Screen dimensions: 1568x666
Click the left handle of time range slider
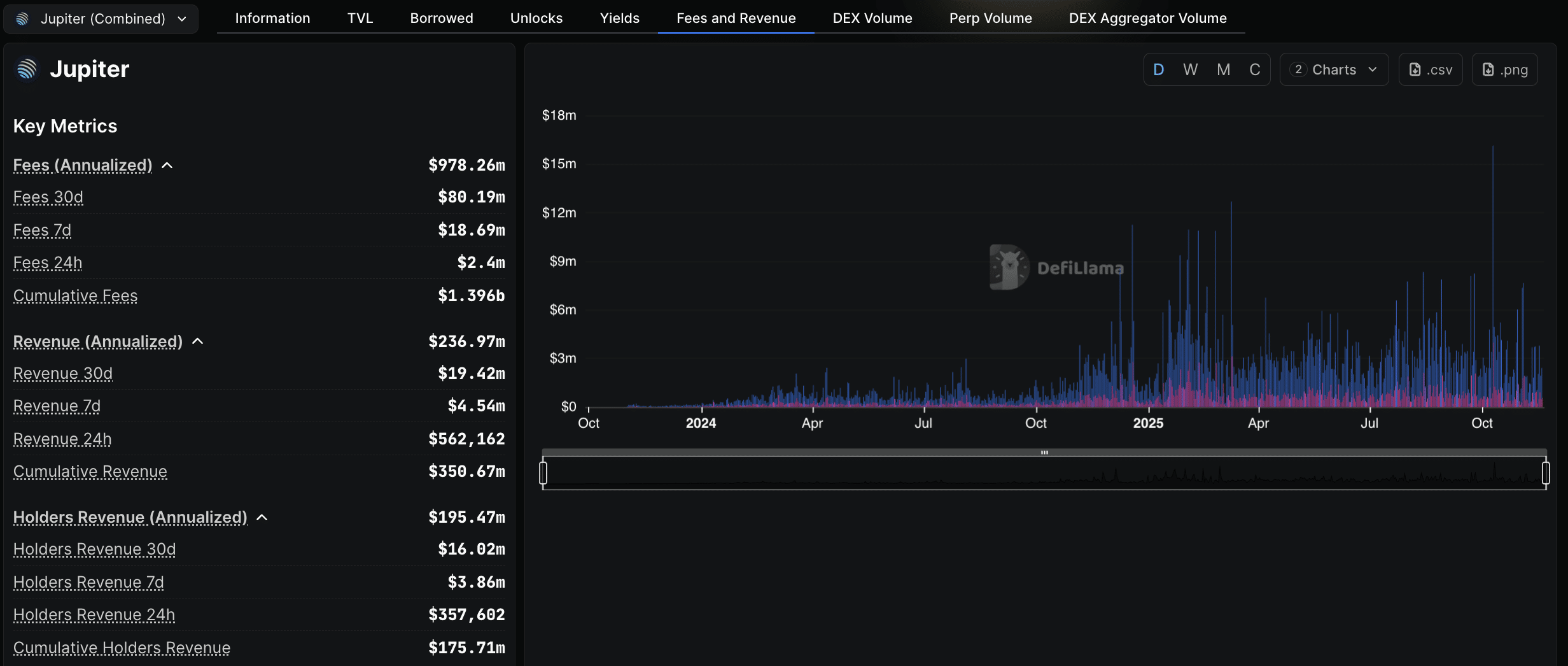pyautogui.click(x=543, y=473)
